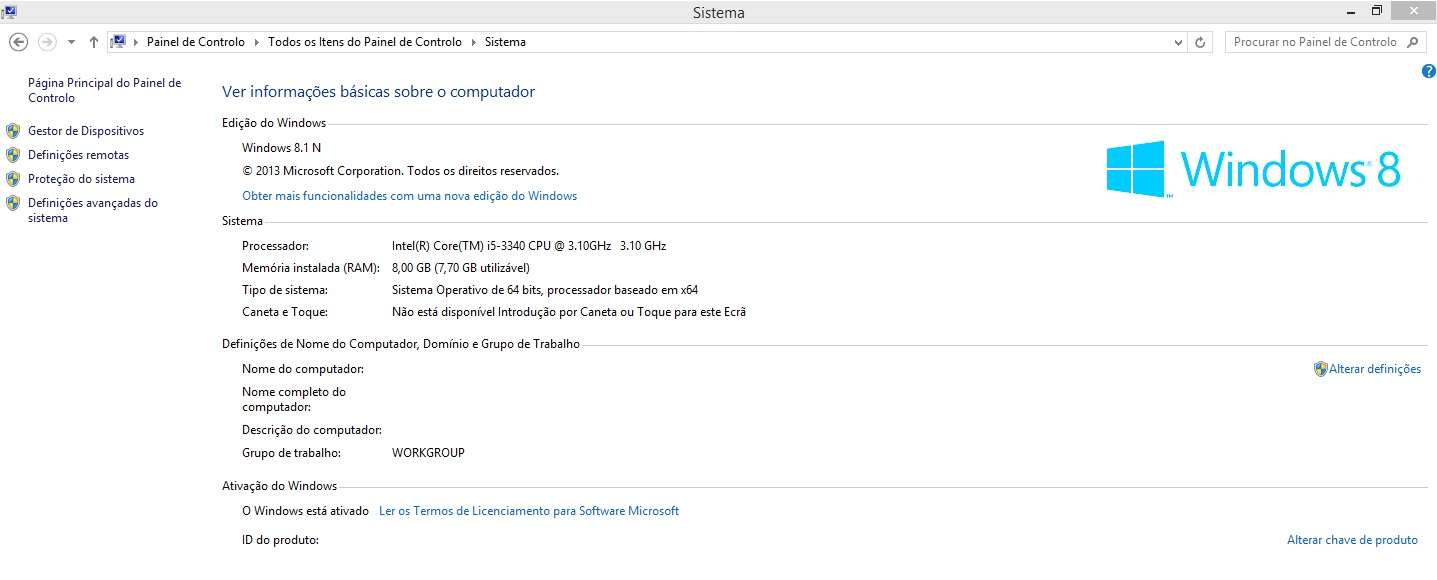Select Painel de Controlo in the breadcrumb
Viewport: 1437px width, 580px height.
196,42
